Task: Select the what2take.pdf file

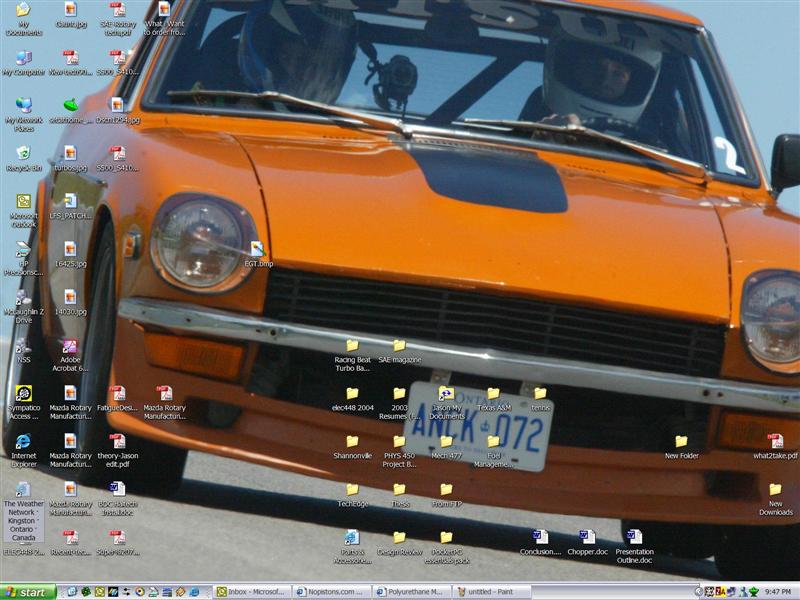Action: point(775,441)
